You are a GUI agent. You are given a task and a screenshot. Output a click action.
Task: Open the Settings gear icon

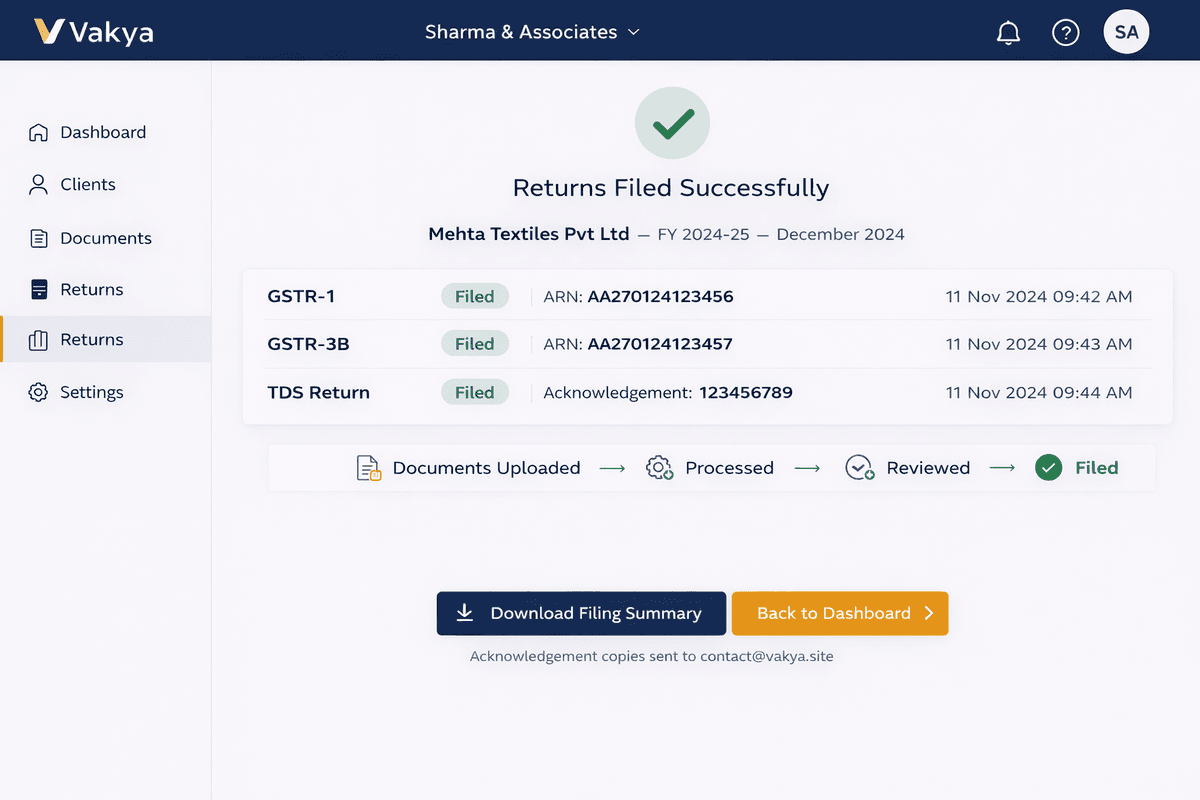click(x=38, y=392)
